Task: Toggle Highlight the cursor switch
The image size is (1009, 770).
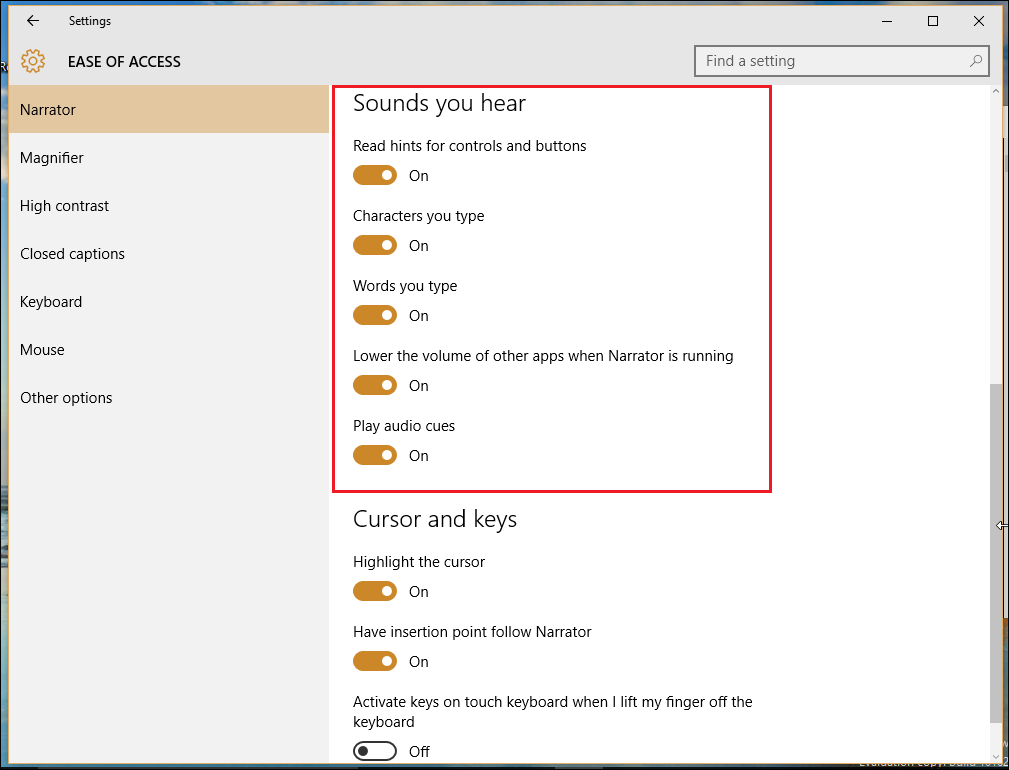Action: tap(375, 591)
